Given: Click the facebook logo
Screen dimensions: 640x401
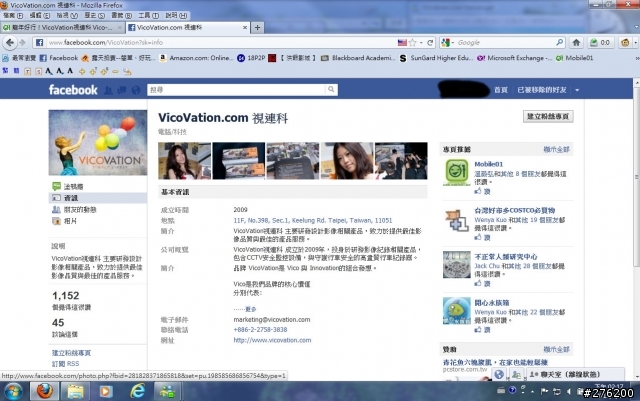Looking at the screenshot, I should point(73,90).
